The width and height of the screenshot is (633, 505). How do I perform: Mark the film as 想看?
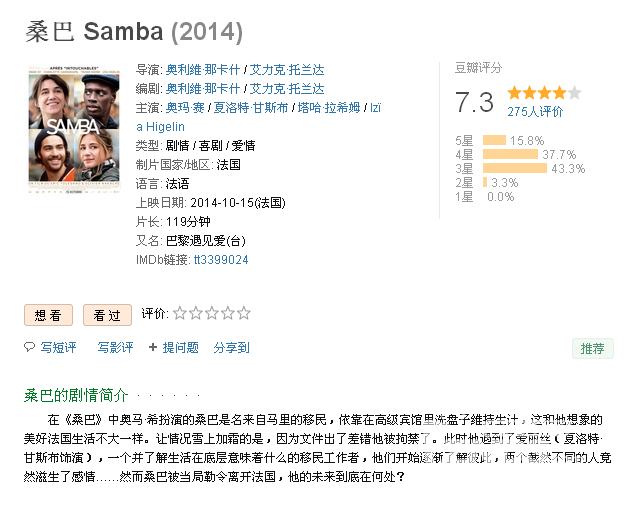[x=48, y=315]
